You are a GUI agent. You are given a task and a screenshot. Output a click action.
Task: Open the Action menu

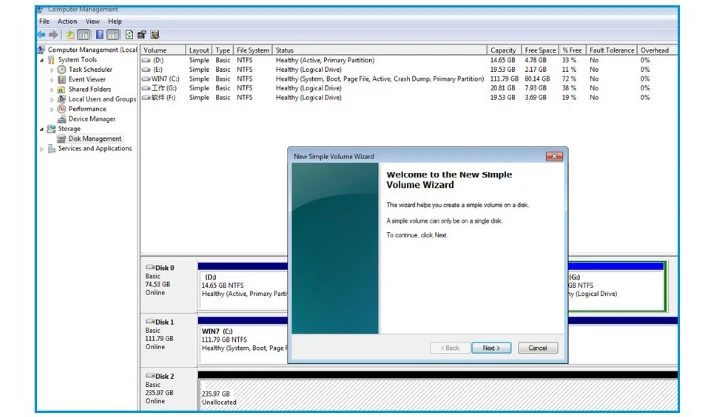67,21
